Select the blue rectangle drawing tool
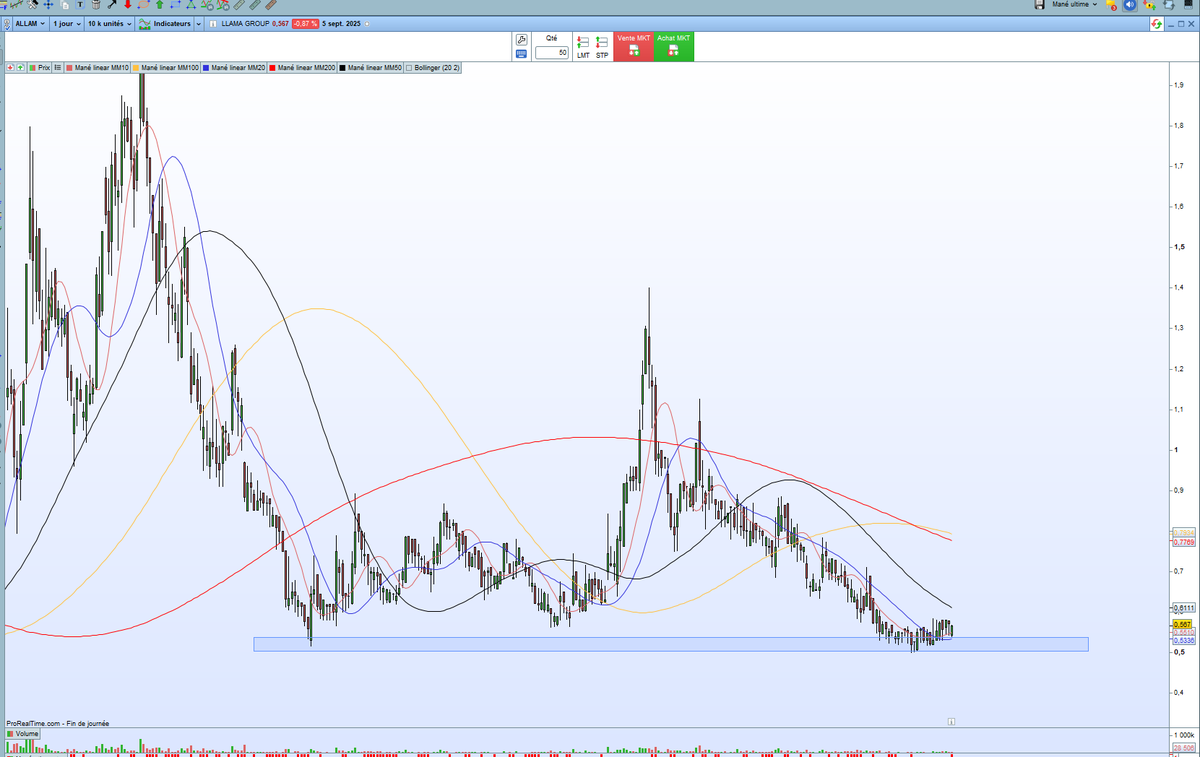Screen dimensions: 1200x757 [x=176, y=5]
